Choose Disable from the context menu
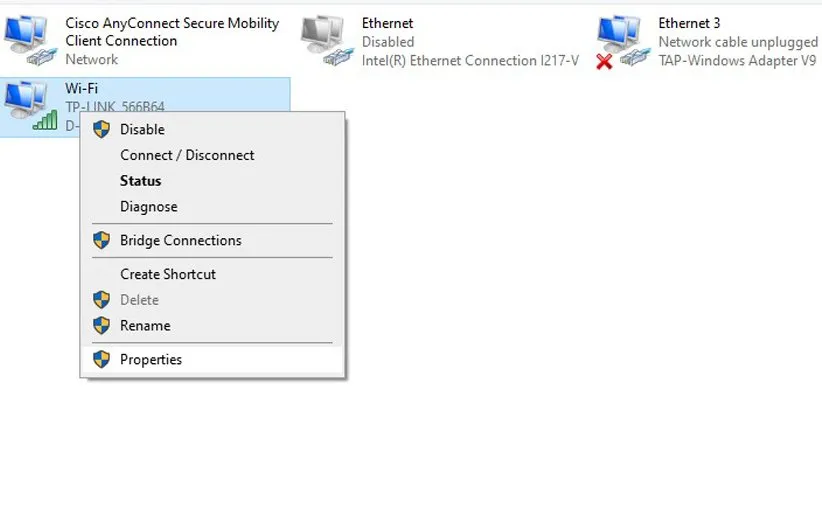 (142, 129)
